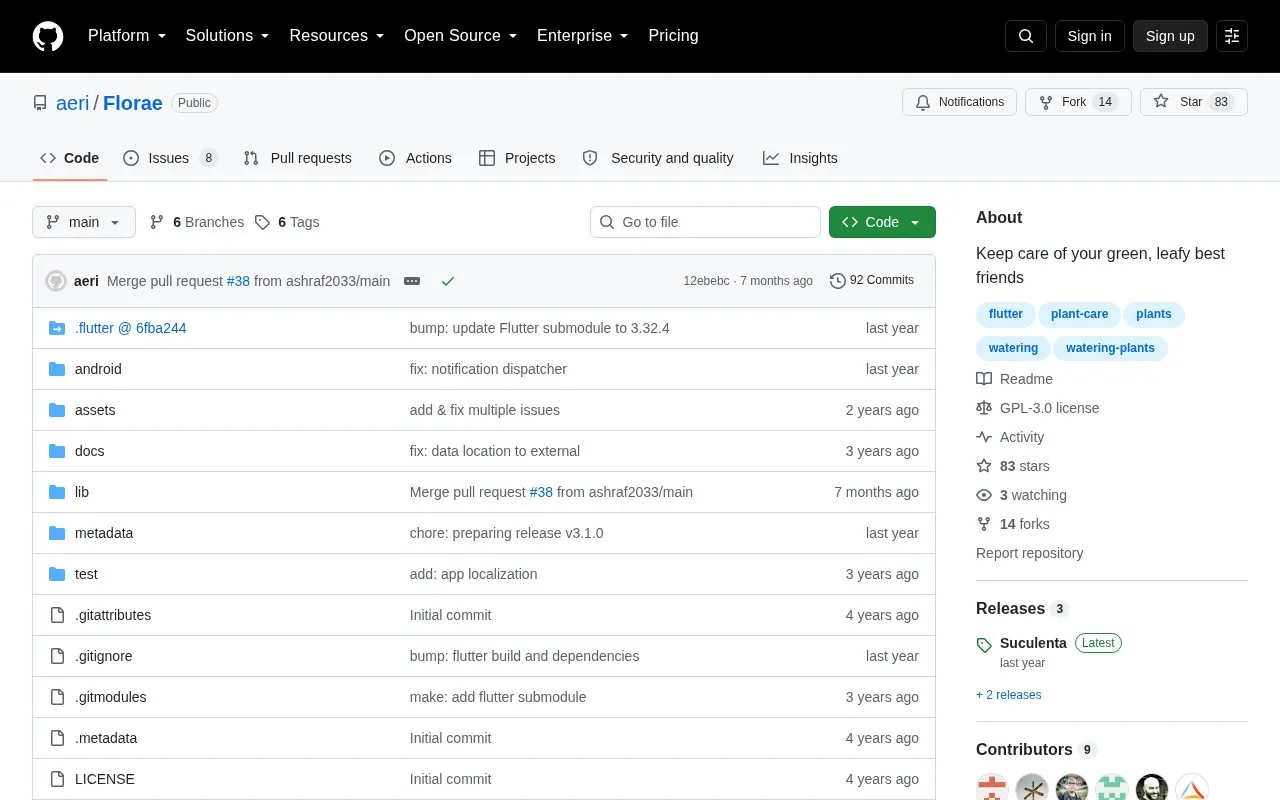Star the Florae repository
The height and width of the screenshot is (800, 1280).
(1193, 102)
